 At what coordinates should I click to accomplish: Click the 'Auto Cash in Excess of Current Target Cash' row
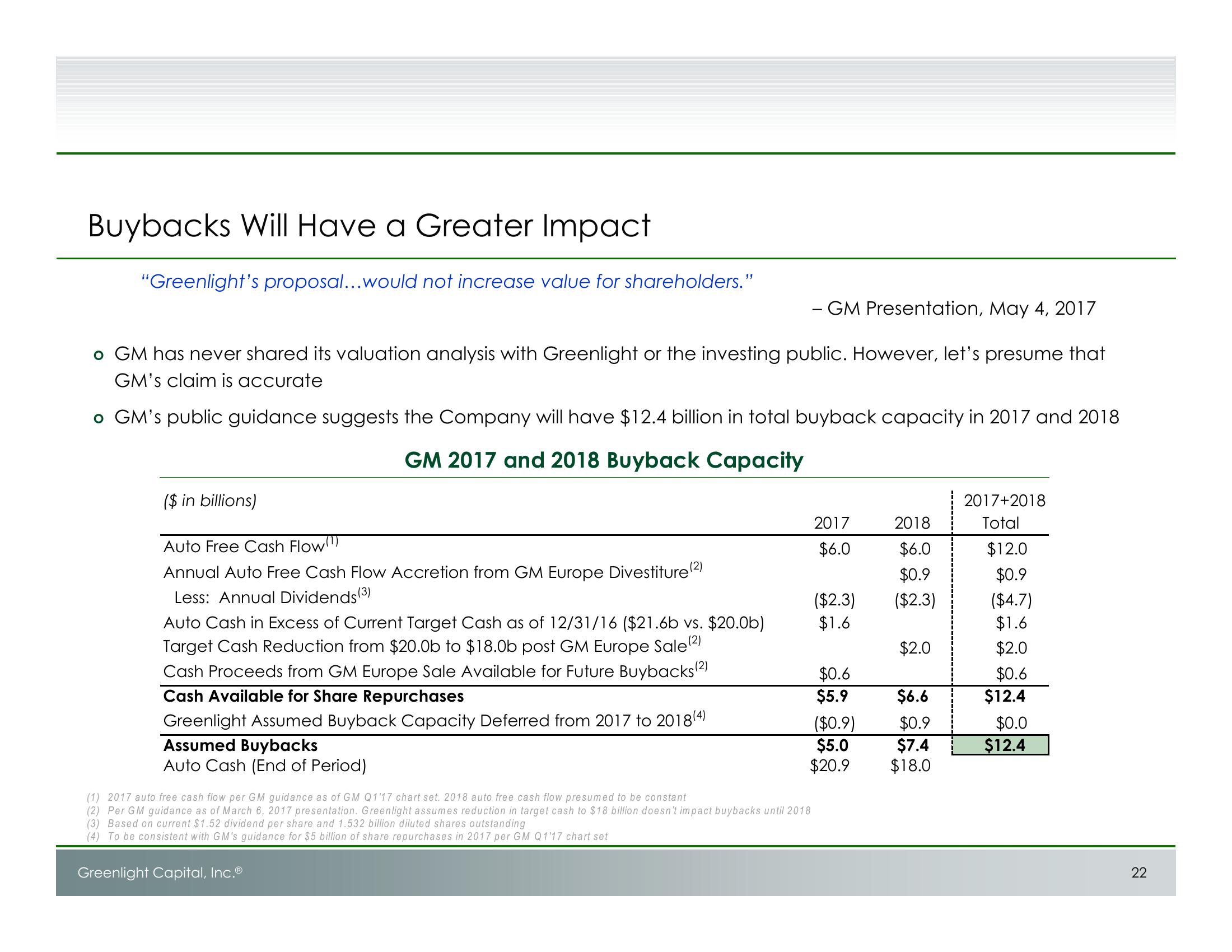click(464, 623)
